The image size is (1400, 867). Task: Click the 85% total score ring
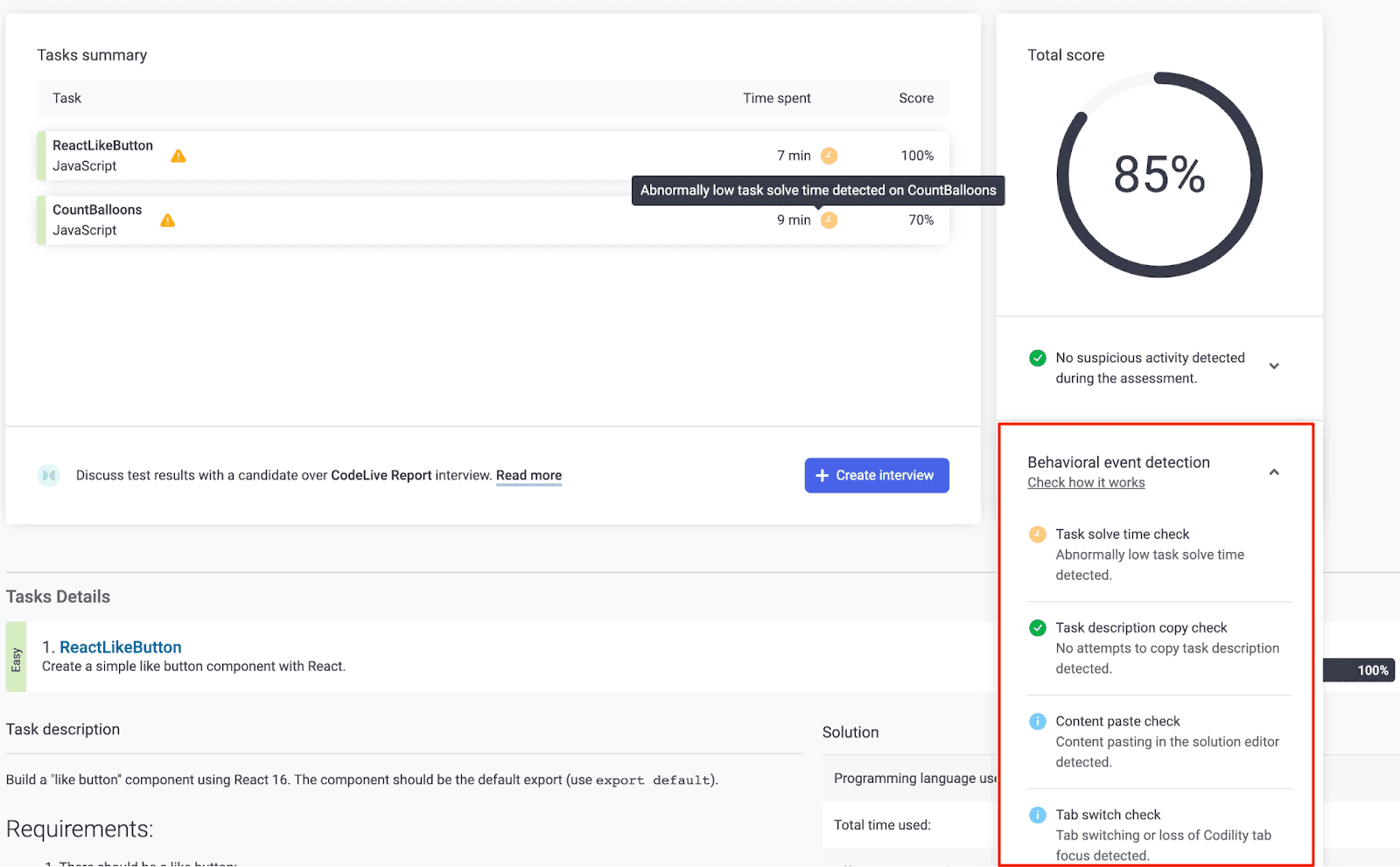click(x=1159, y=175)
